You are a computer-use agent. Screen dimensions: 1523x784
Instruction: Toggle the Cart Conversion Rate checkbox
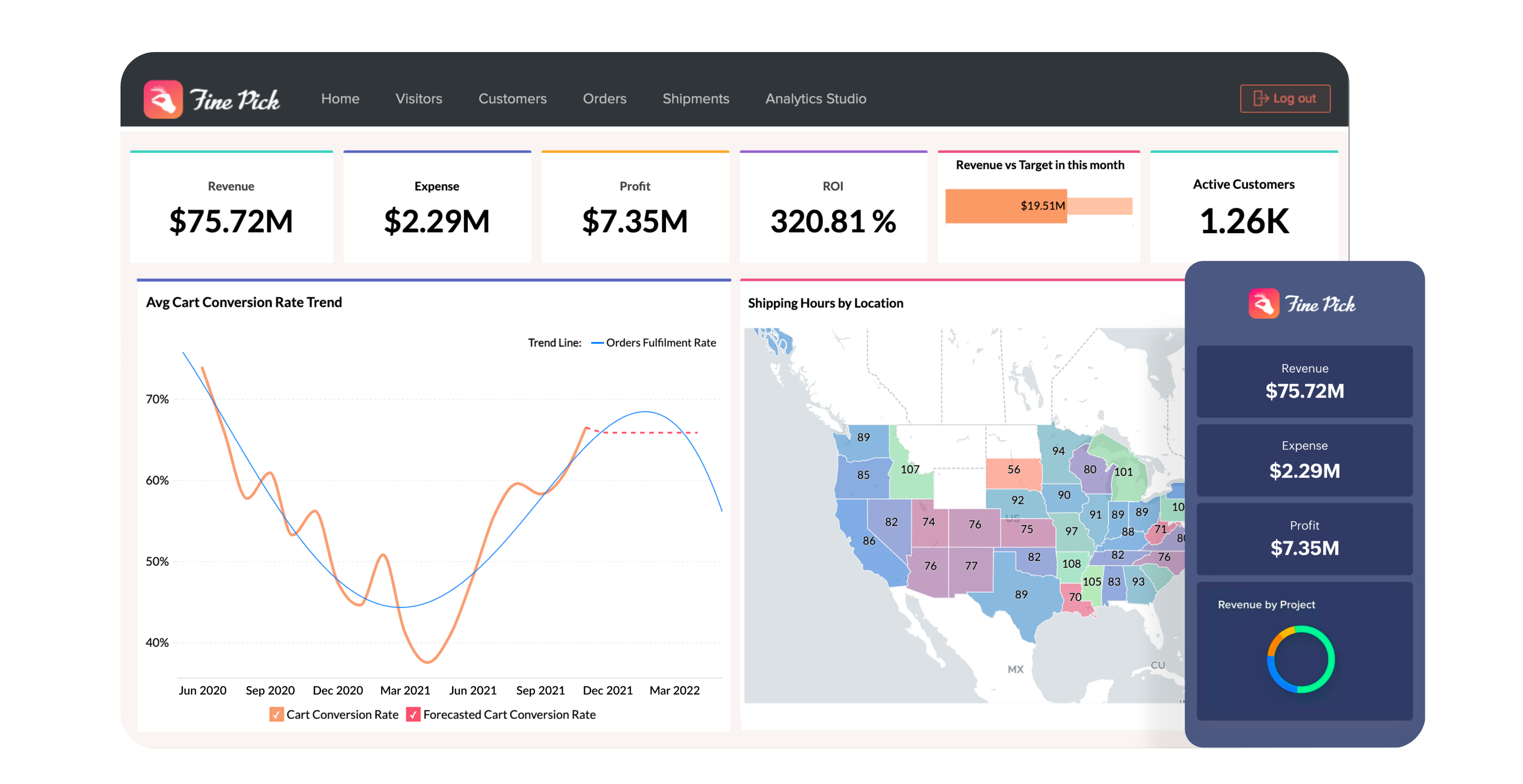(x=276, y=714)
